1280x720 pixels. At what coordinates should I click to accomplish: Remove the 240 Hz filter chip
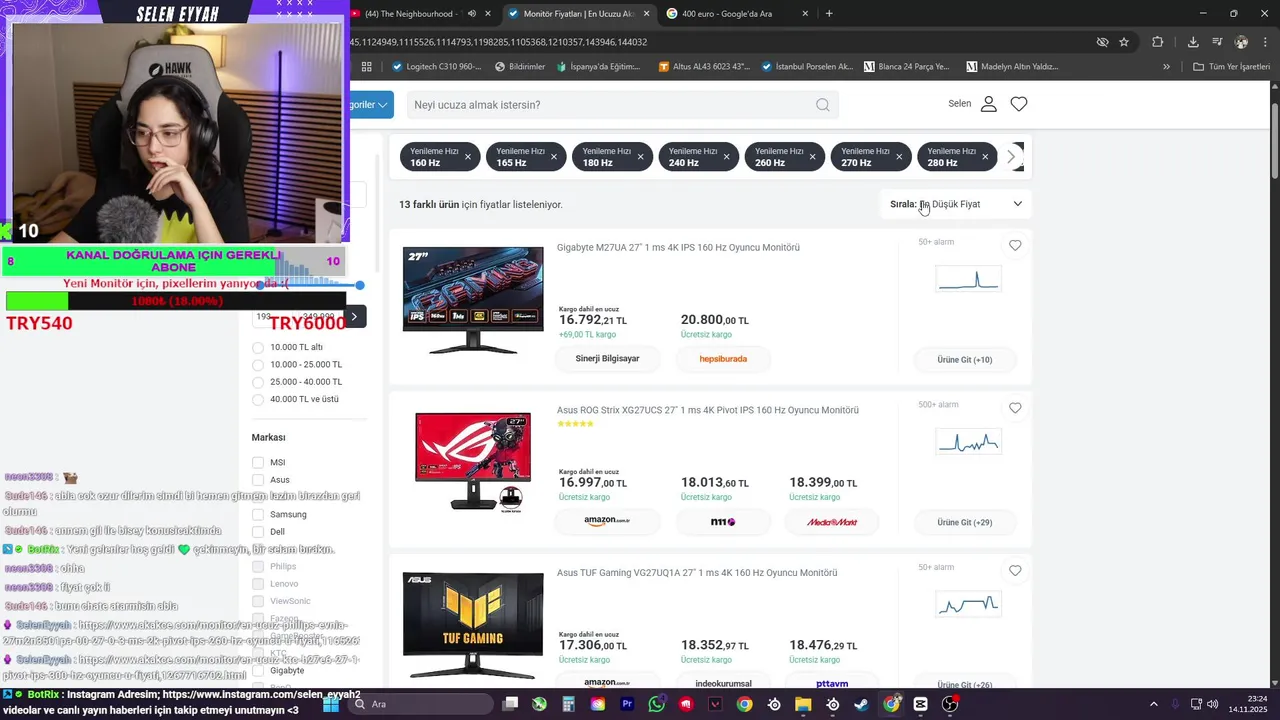[726, 157]
